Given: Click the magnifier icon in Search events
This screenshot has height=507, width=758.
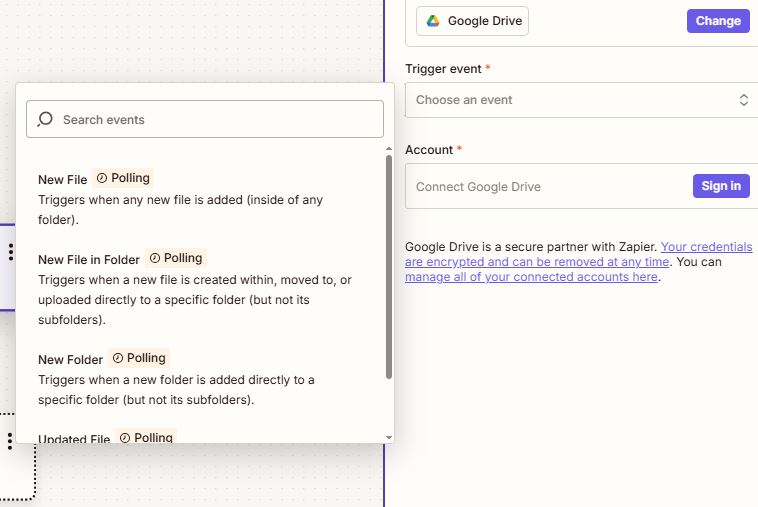Looking at the screenshot, I should [45, 119].
